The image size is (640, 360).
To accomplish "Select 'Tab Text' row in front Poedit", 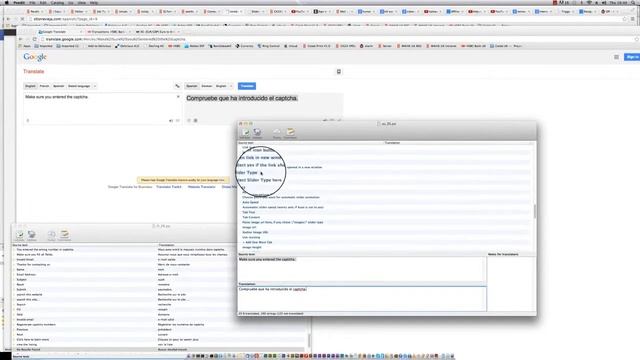I will 384,212.
